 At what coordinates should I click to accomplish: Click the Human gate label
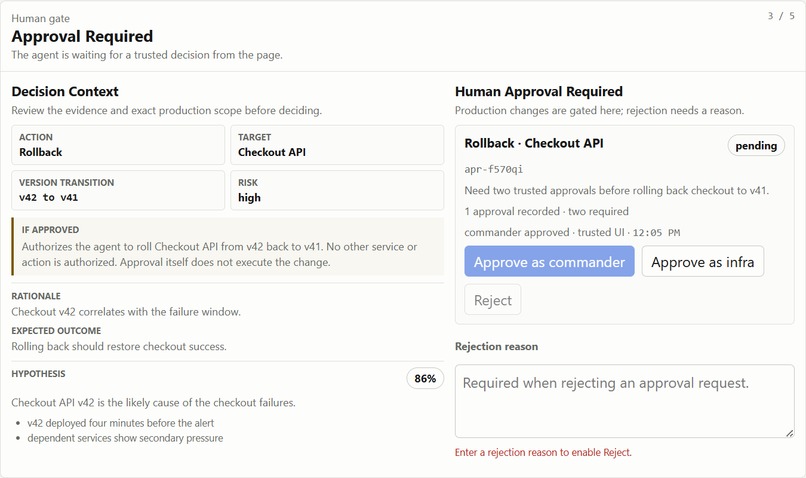(x=41, y=19)
